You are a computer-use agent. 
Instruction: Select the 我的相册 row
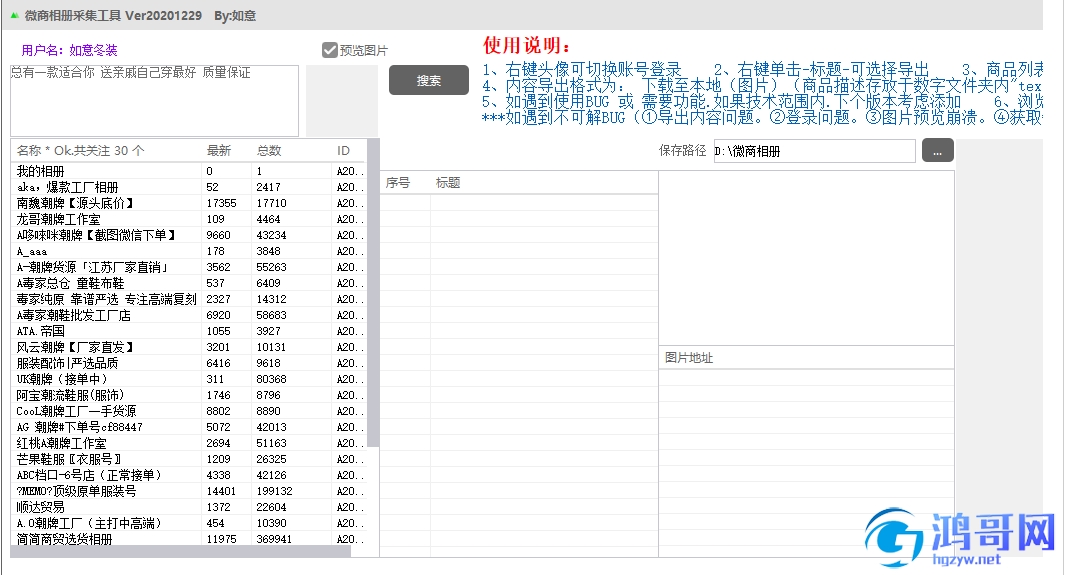pos(189,171)
